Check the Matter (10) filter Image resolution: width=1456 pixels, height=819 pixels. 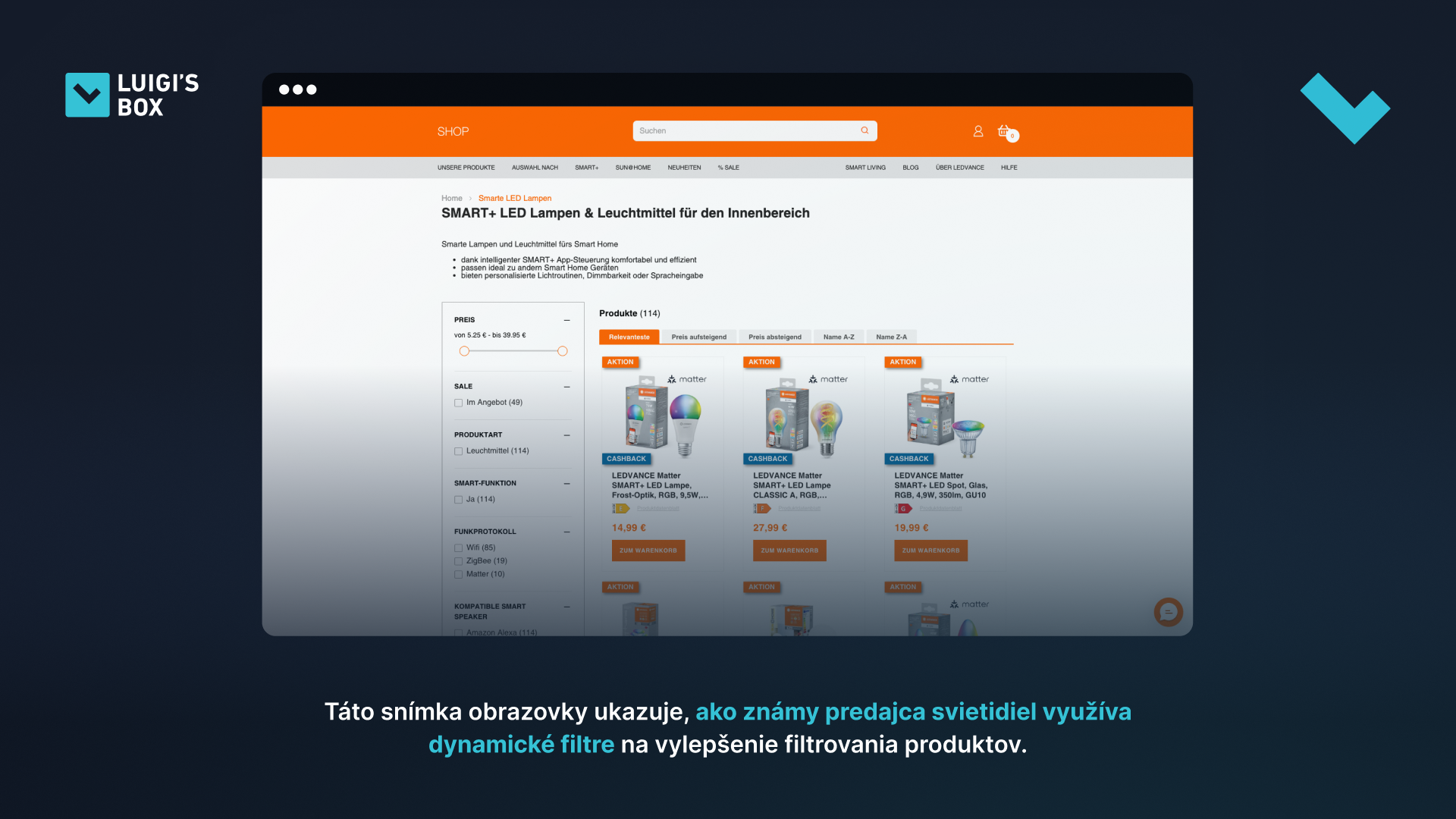coord(458,574)
